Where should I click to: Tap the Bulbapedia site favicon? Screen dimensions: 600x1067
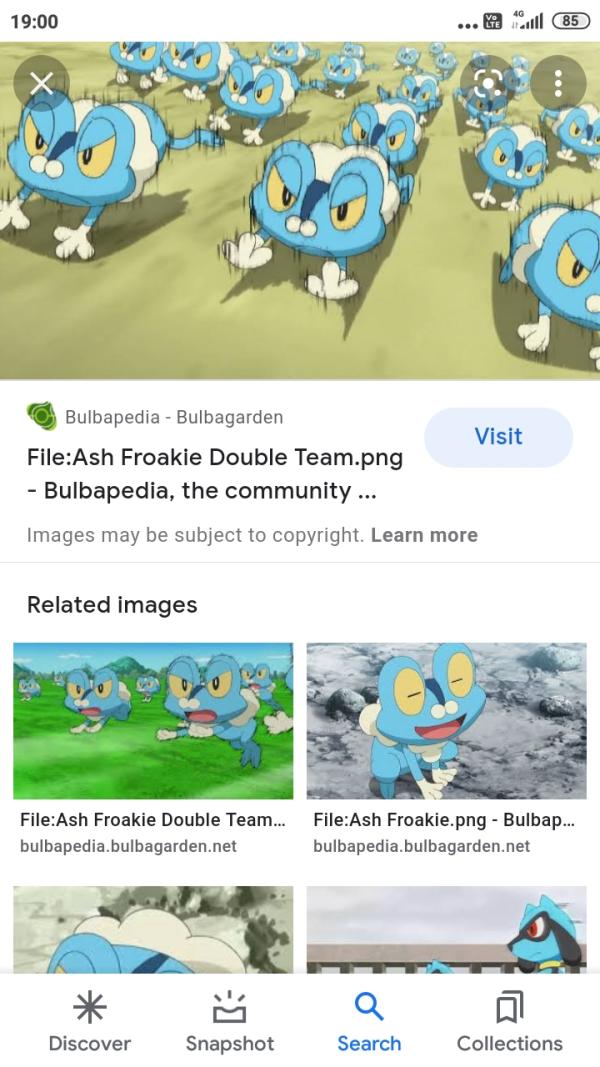click(41, 416)
